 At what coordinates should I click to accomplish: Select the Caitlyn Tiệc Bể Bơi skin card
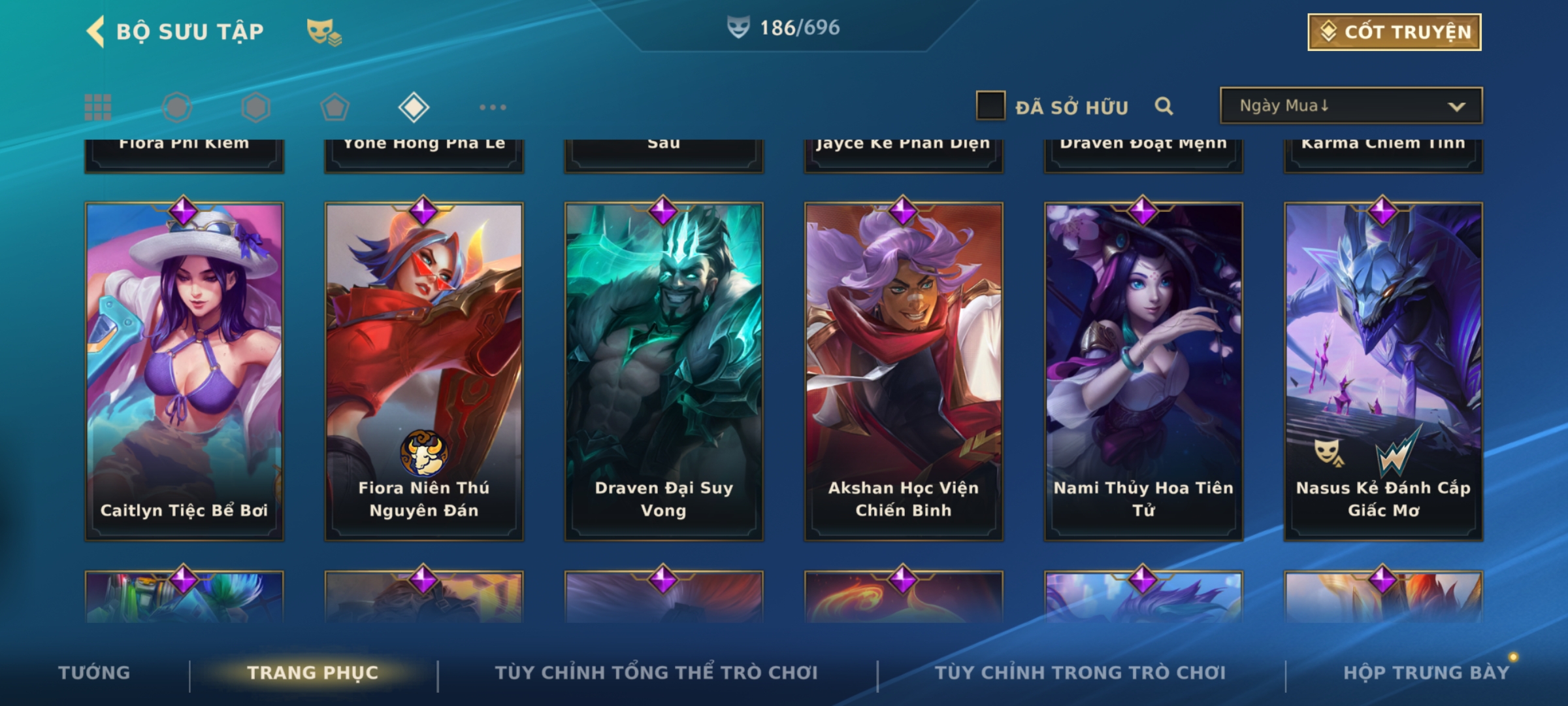click(184, 371)
